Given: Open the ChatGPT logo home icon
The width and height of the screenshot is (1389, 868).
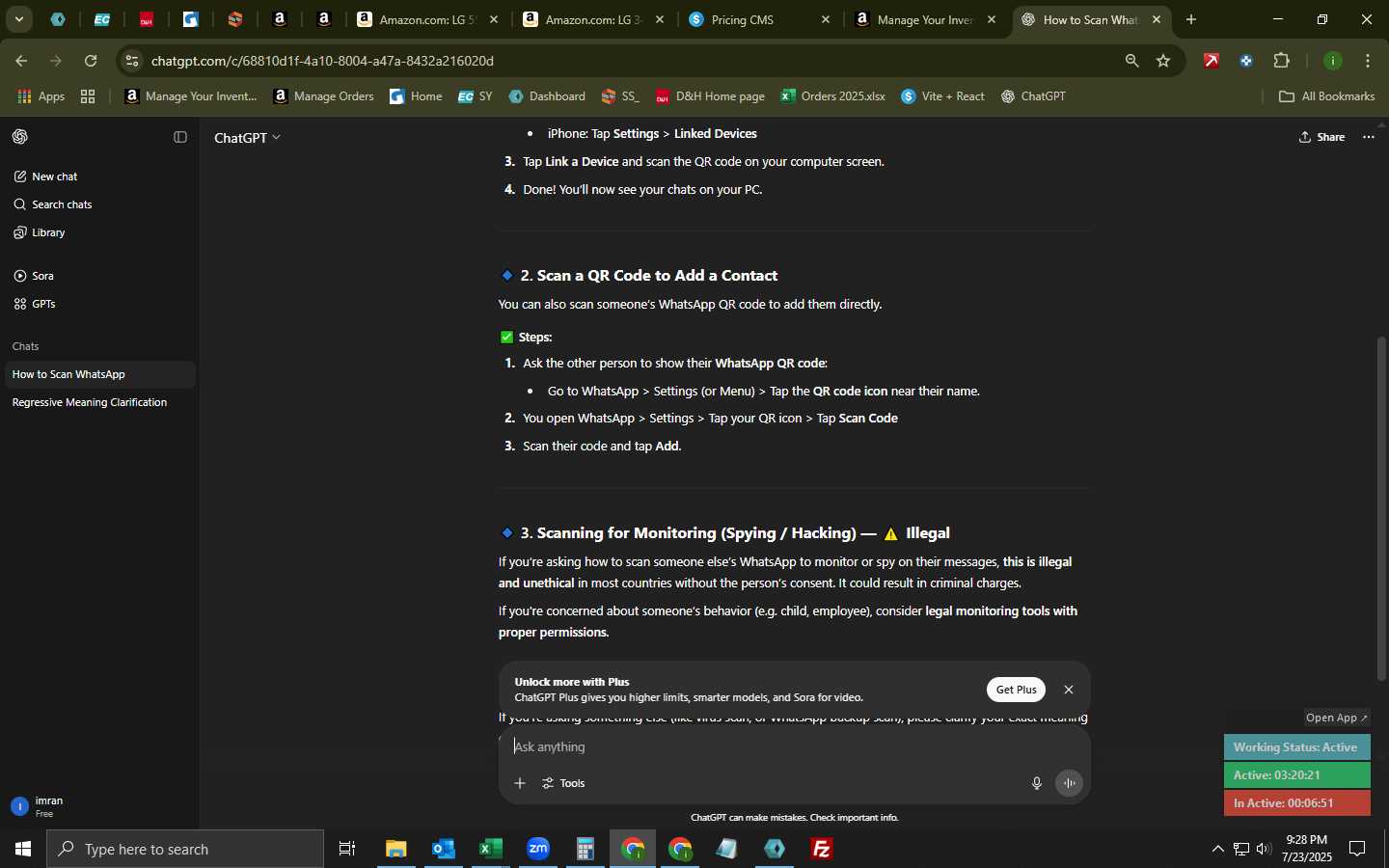Looking at the screenshot, I should coord(20,137).
